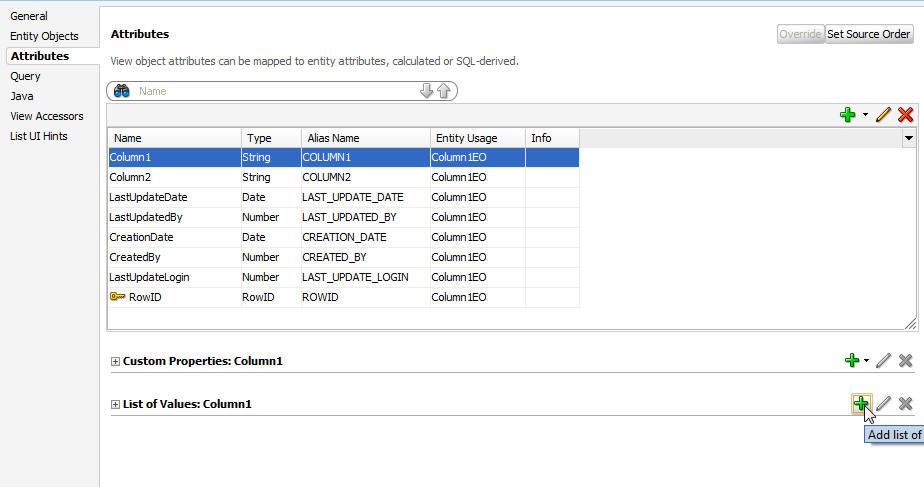Click the table resize grip corner
The image size is (924, 487).
(911, 324)
